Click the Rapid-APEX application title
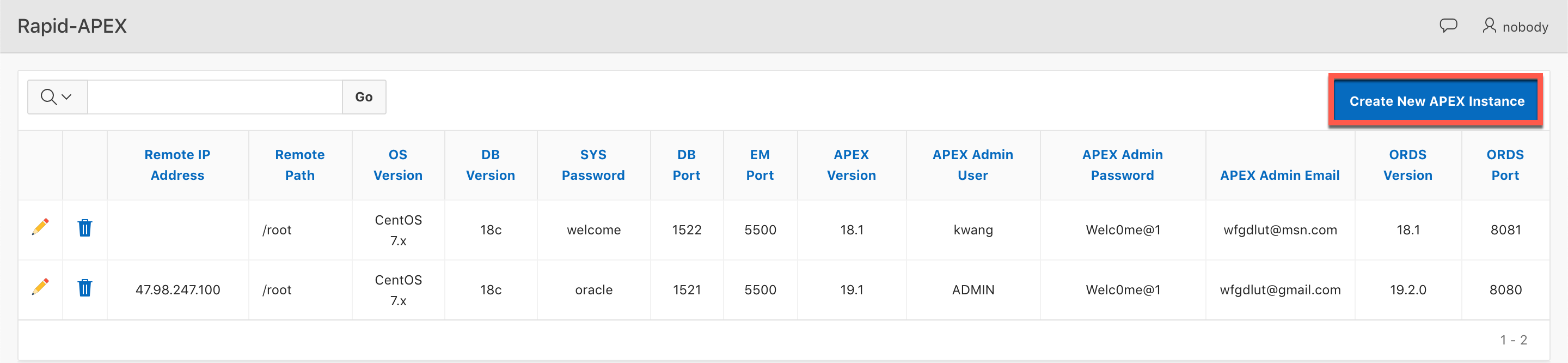This screenshot has width=1568, height=363. (x=72, y=26)
